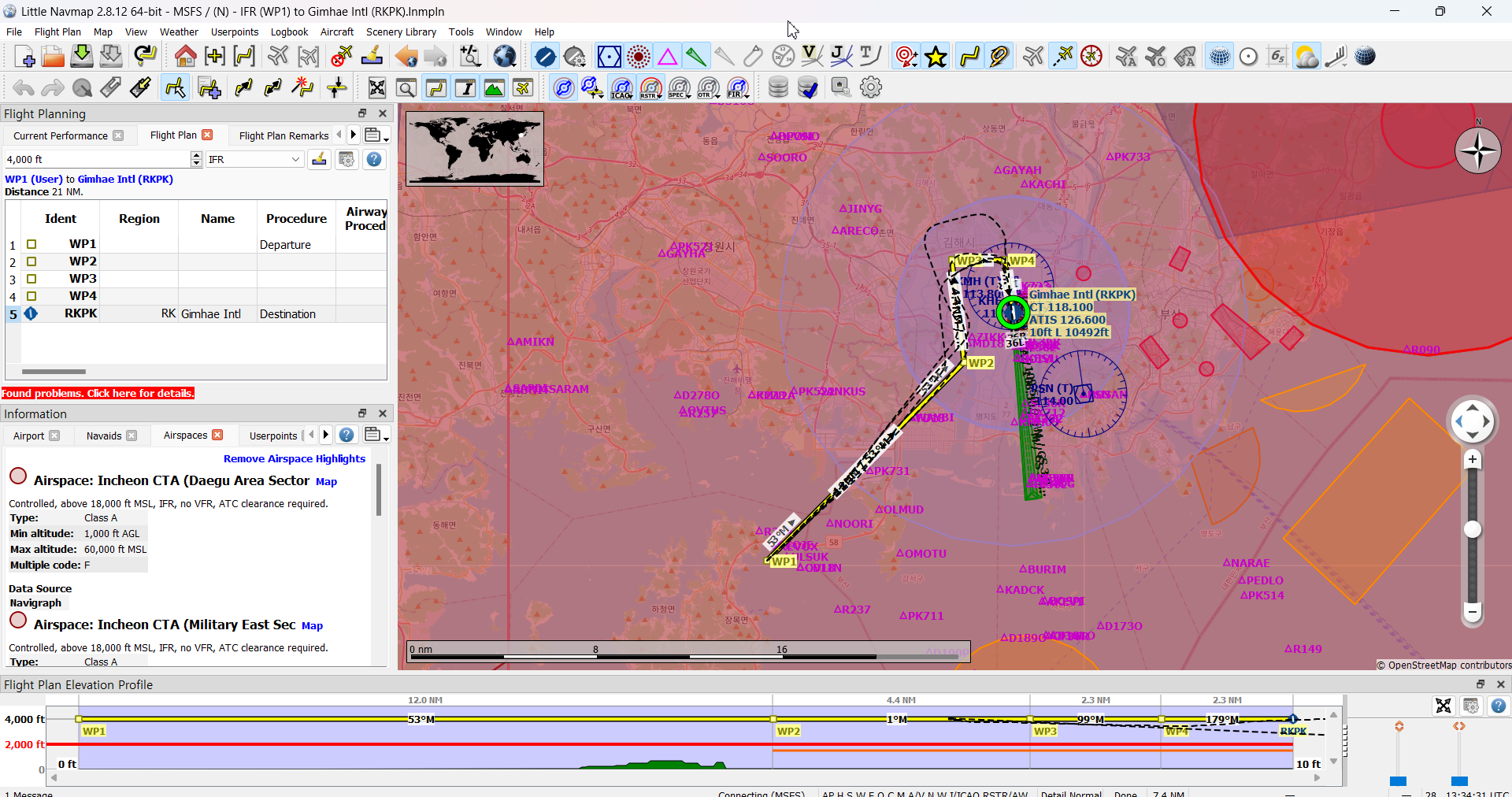Open flight plan help question icon
The width and height of the screenshot is (1512, 797).
click(x=374, y=159)
